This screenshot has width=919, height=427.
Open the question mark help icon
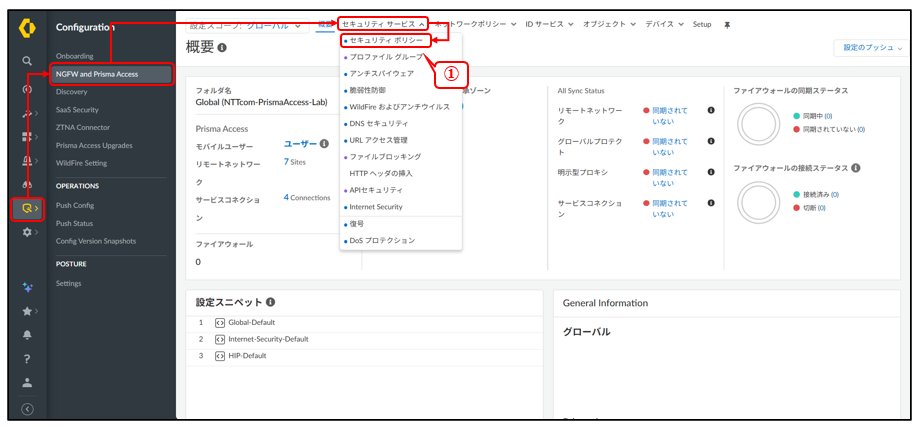point(27,359)
